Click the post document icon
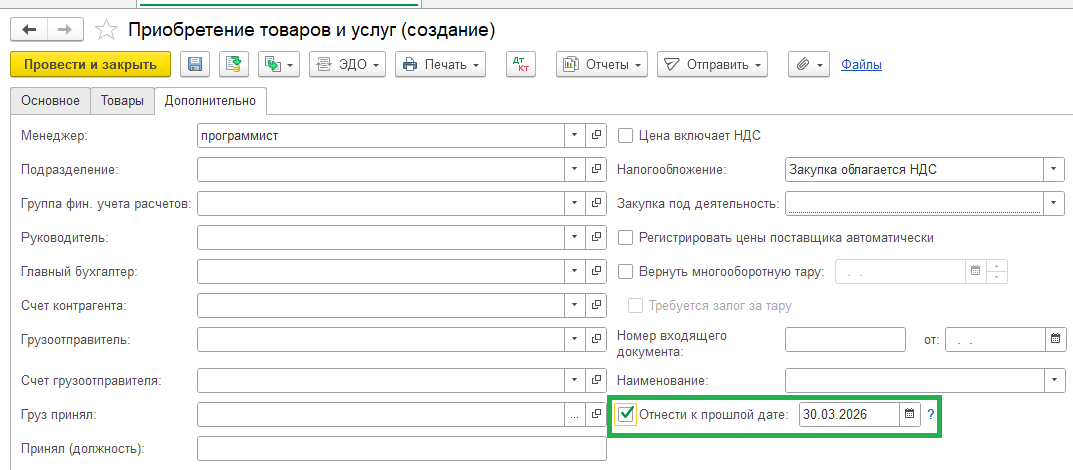The height and width of the screenshot is (470, 1073). point(232,65)
